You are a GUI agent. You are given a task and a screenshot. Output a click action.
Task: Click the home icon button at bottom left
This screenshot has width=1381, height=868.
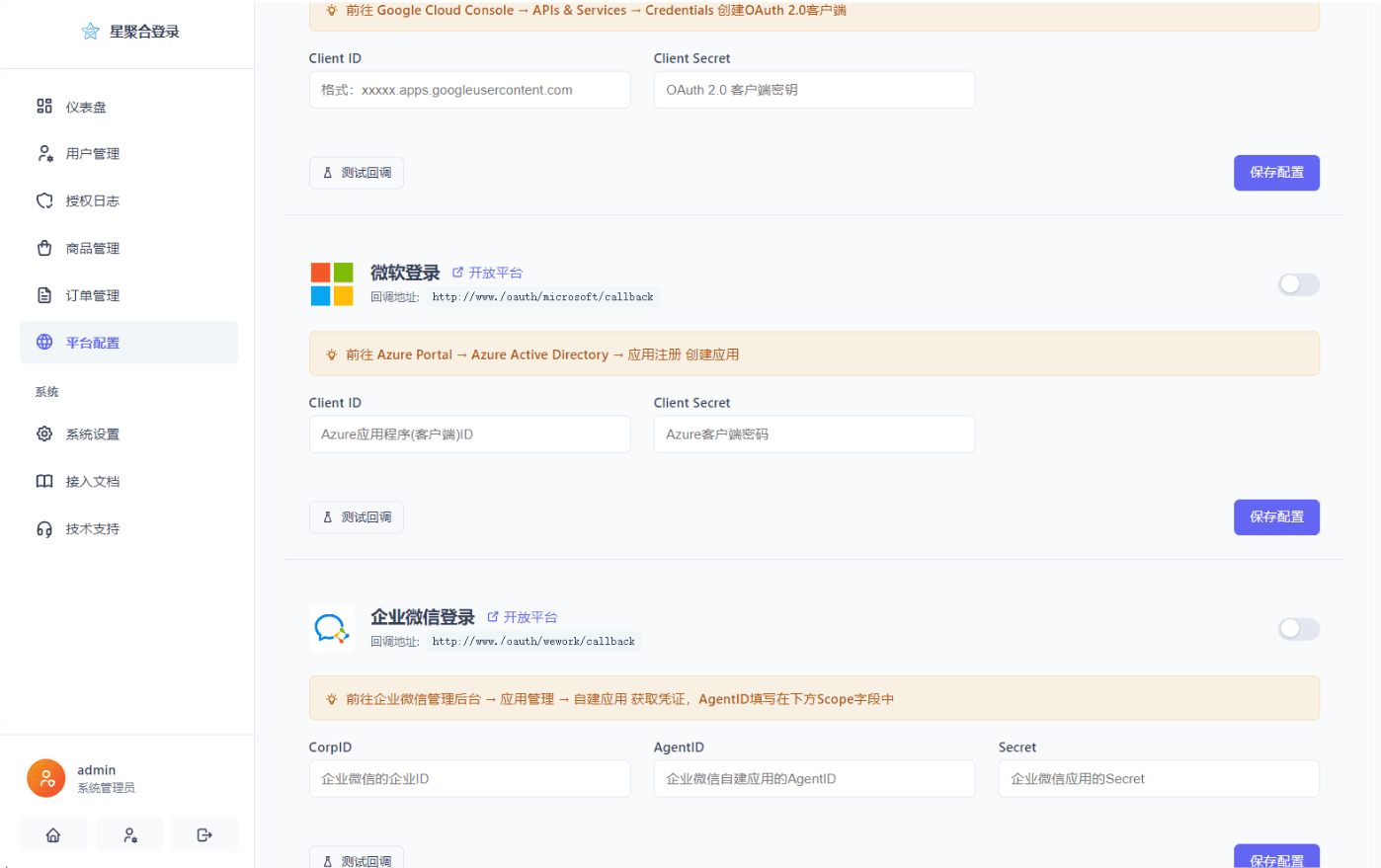[x=52, y=834]
